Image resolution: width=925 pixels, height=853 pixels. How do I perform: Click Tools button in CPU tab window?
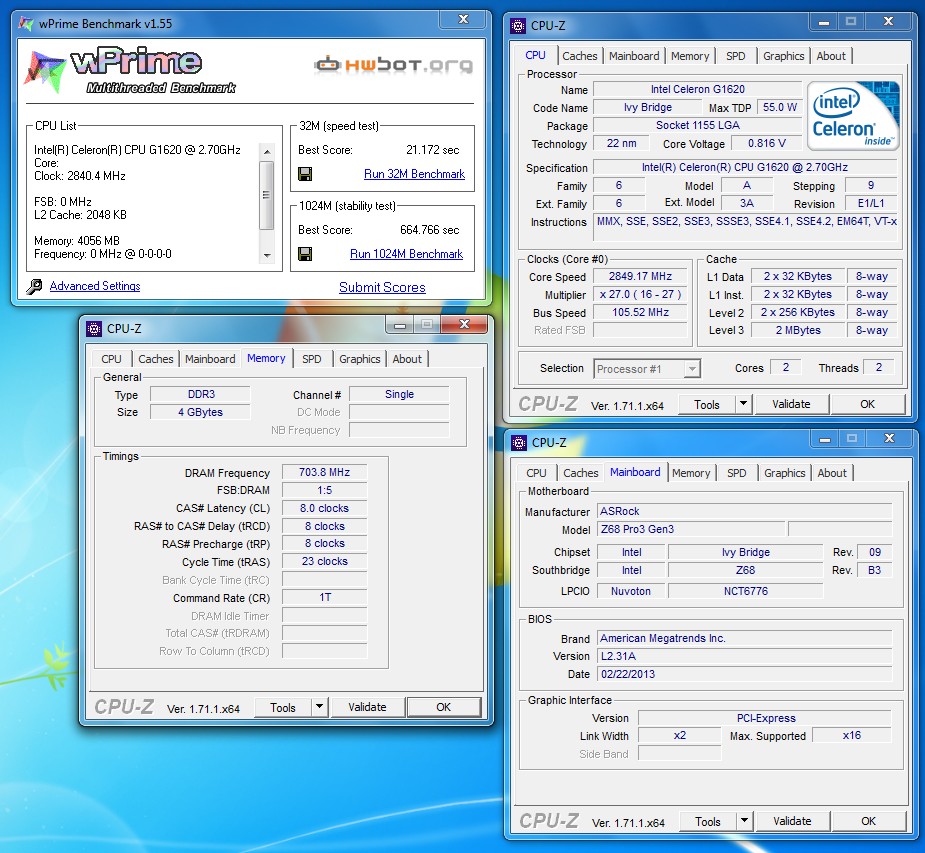click(x=707, y=404)
